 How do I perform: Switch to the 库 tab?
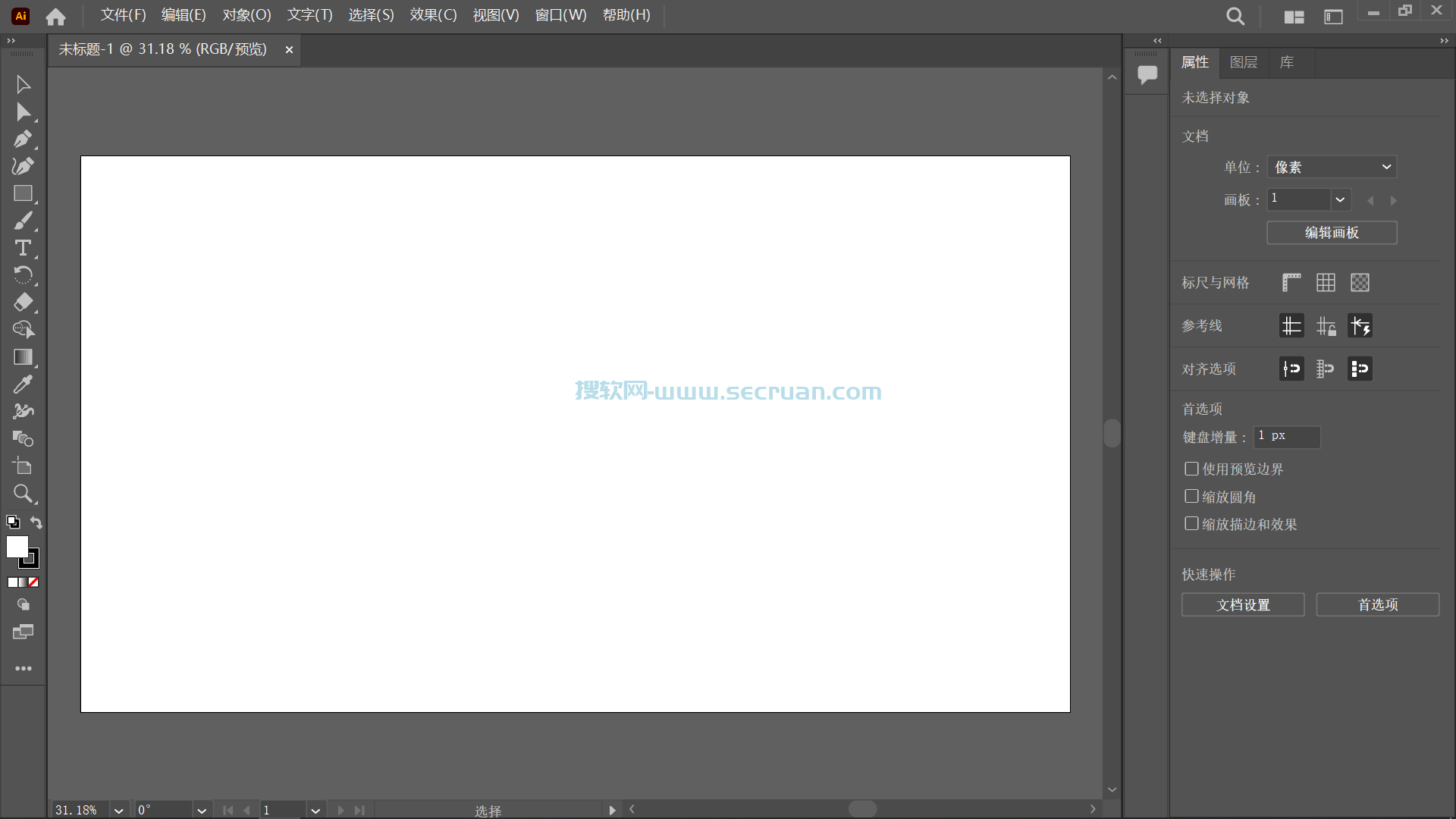click(1286, 62)
